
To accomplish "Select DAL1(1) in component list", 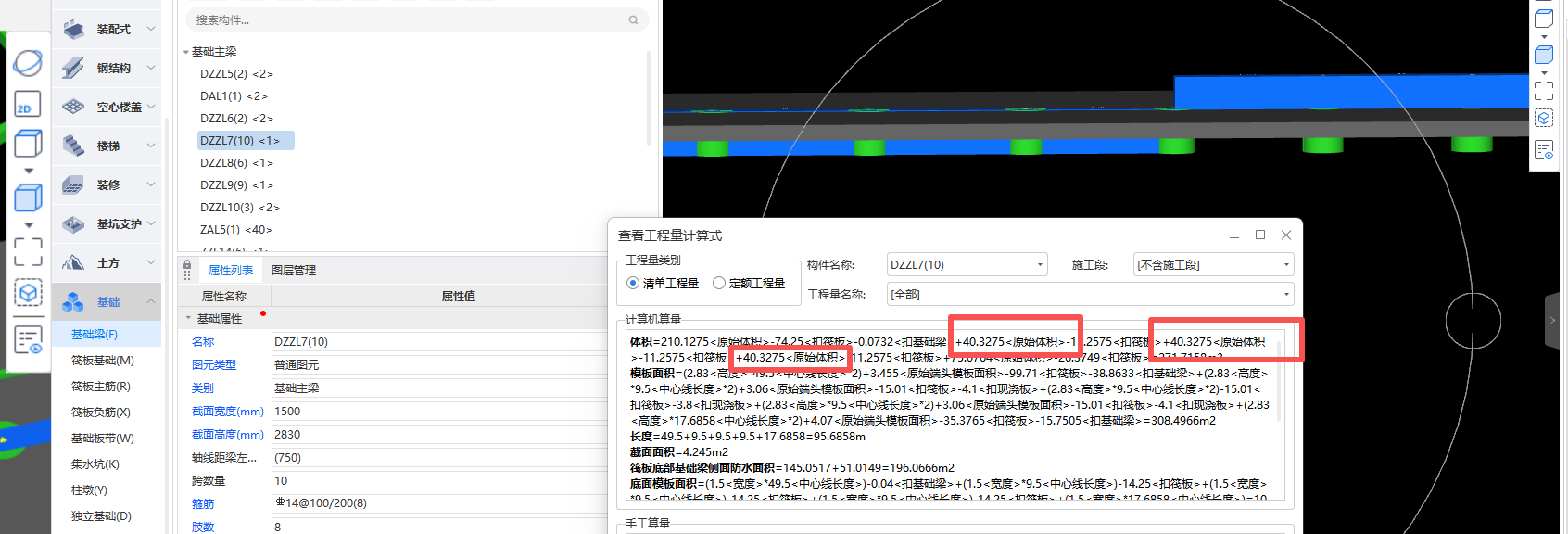I will tap(234, 96).
